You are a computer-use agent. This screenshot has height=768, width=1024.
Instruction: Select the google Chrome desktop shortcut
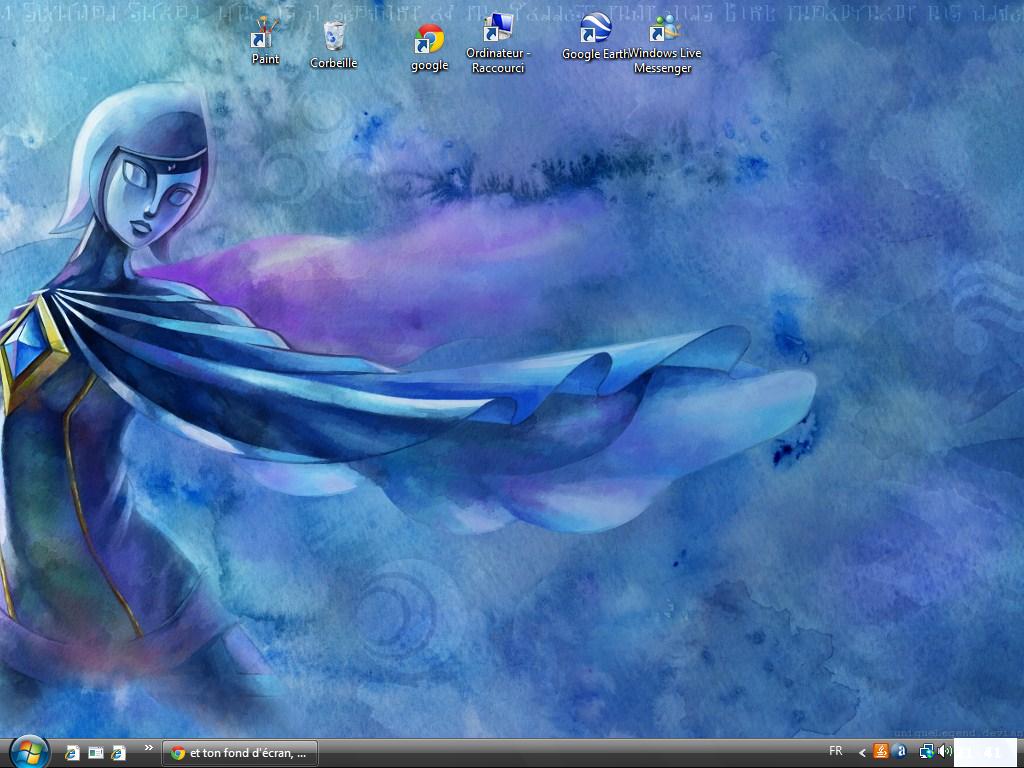(x=429, y=48)
